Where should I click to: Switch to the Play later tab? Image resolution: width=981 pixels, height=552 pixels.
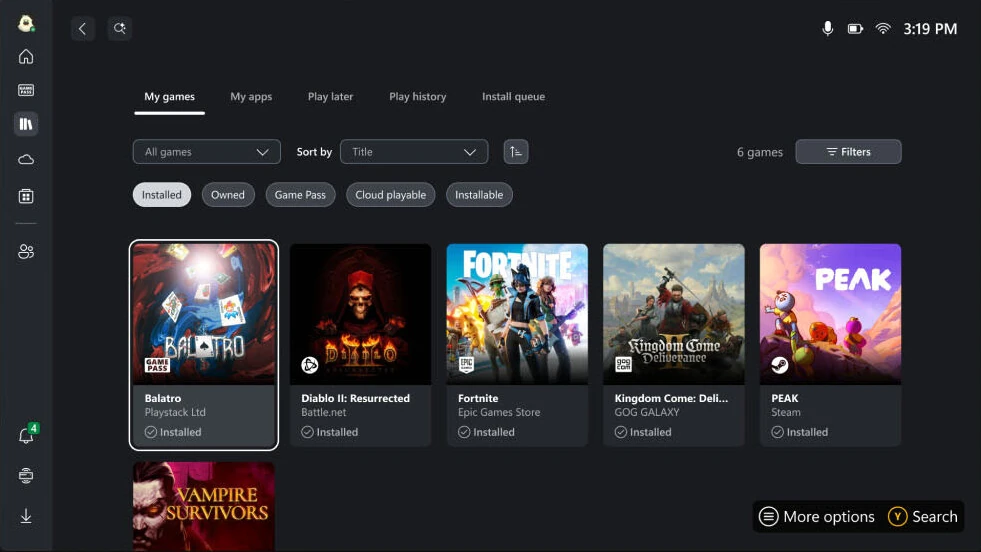[330, 97]
